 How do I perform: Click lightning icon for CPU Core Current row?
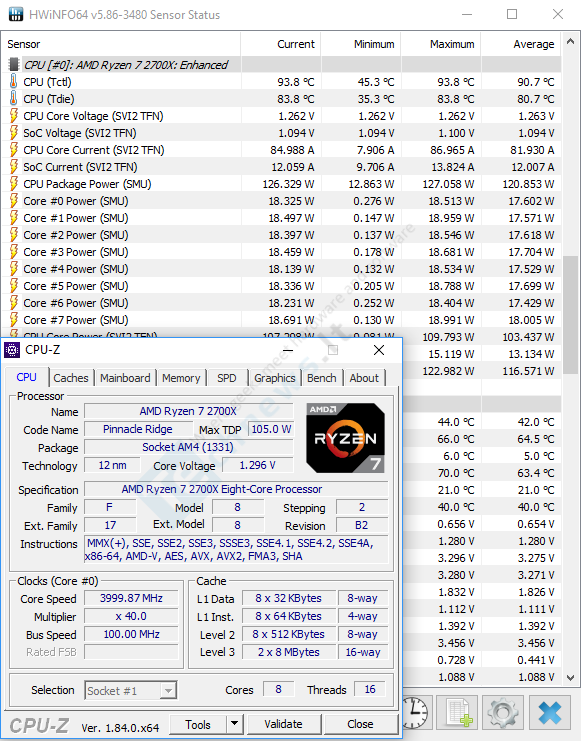(x=14, y=149)
